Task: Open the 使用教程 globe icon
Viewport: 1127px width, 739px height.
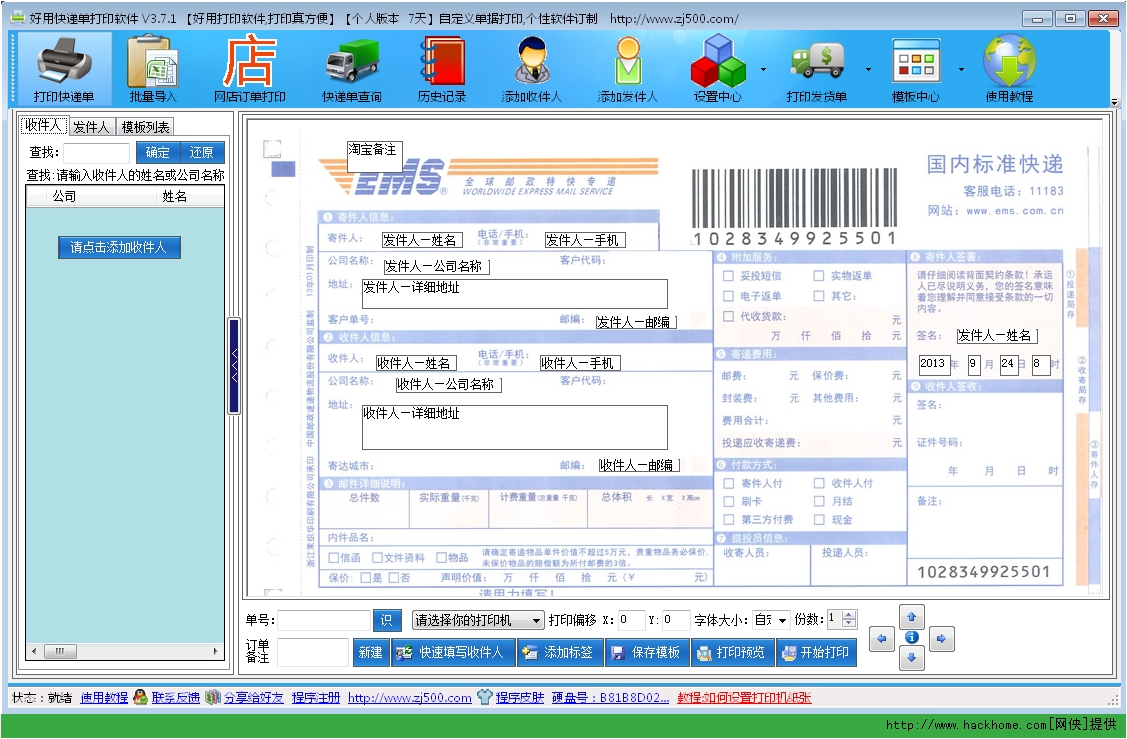Action: click(x=1009, y=69)
